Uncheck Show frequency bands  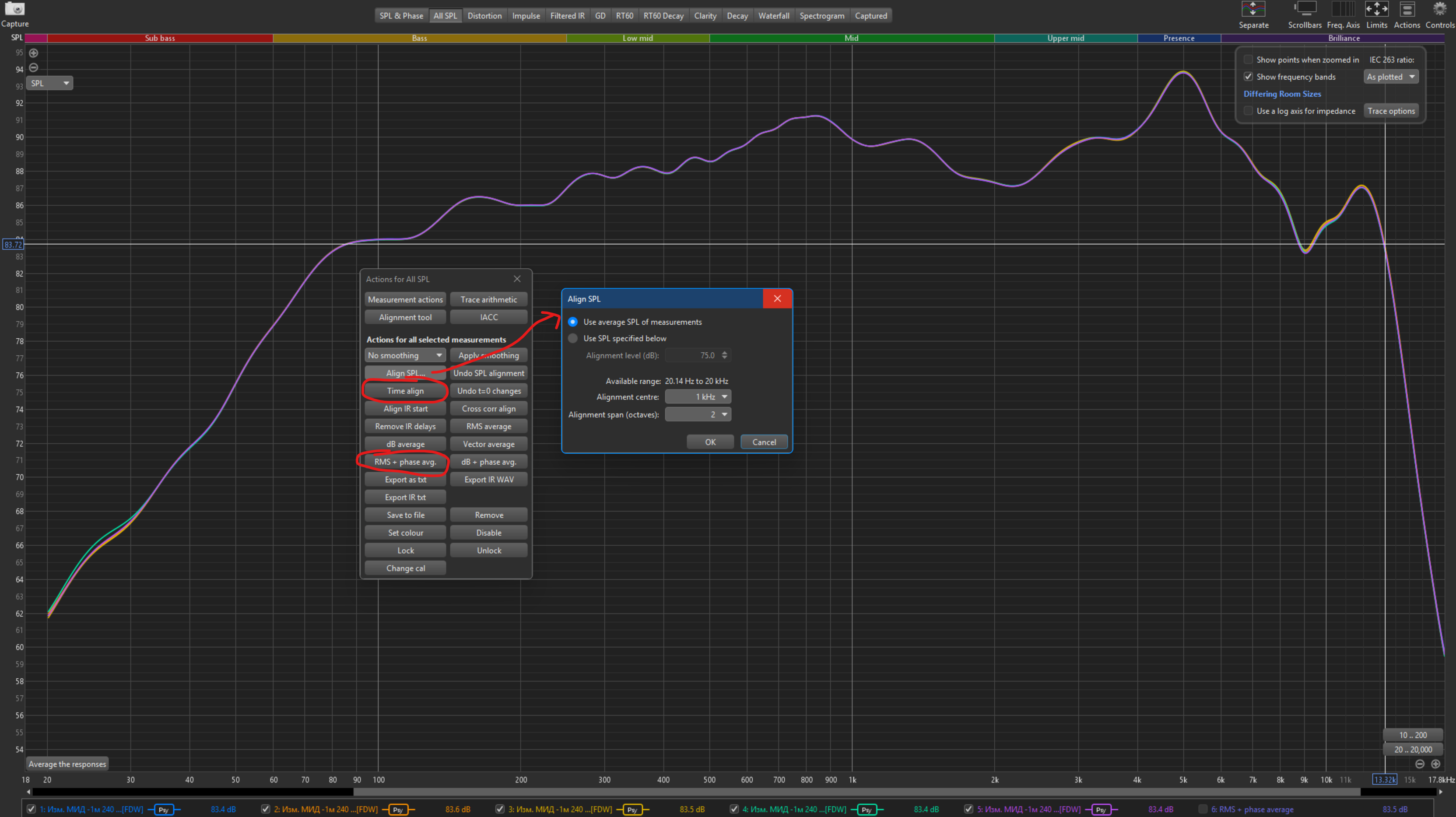1249,77
